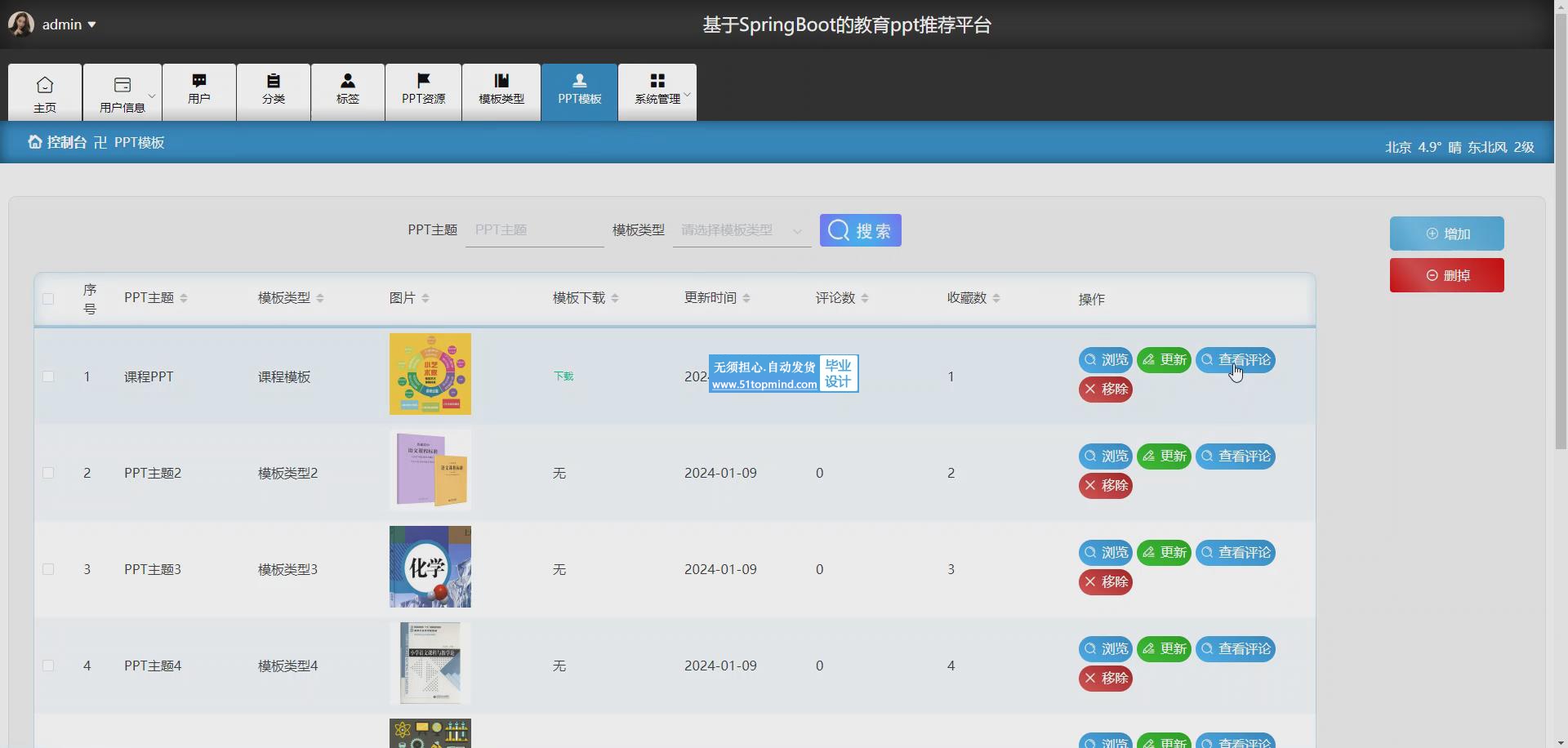Click the red 删掉 delete button
Viewport: 1568px width, 748px height.
pos(1447,275)
